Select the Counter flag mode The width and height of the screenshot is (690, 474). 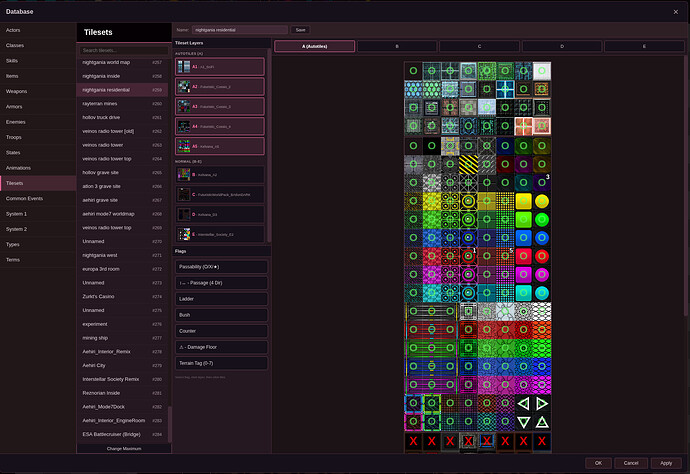pos(221,331)
